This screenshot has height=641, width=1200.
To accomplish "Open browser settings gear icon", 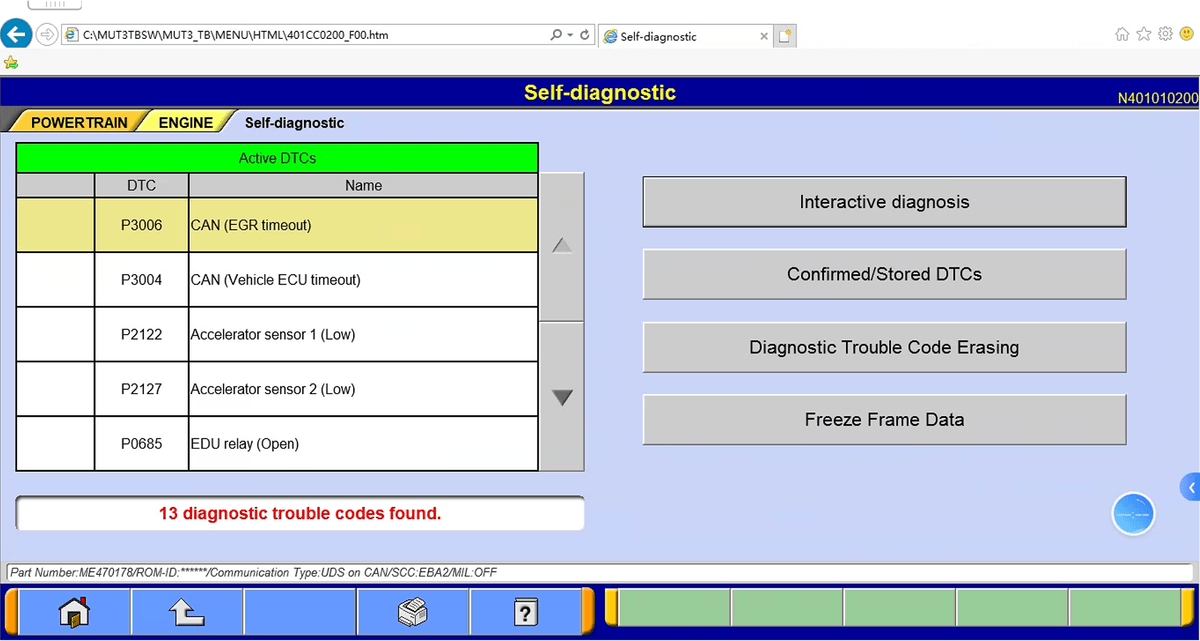I will 1165,35.
